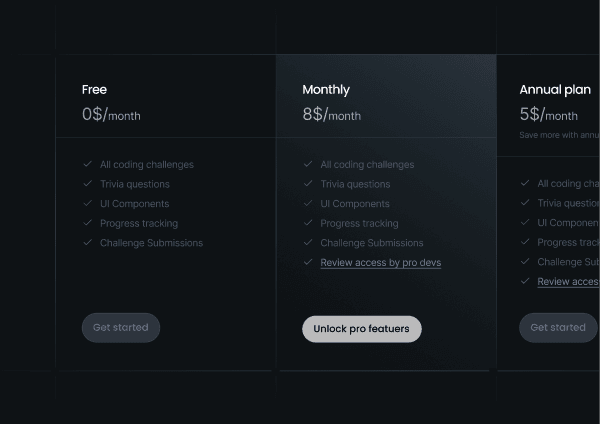
Task: Select the Annual plan heading
Action: pos(555,90)
